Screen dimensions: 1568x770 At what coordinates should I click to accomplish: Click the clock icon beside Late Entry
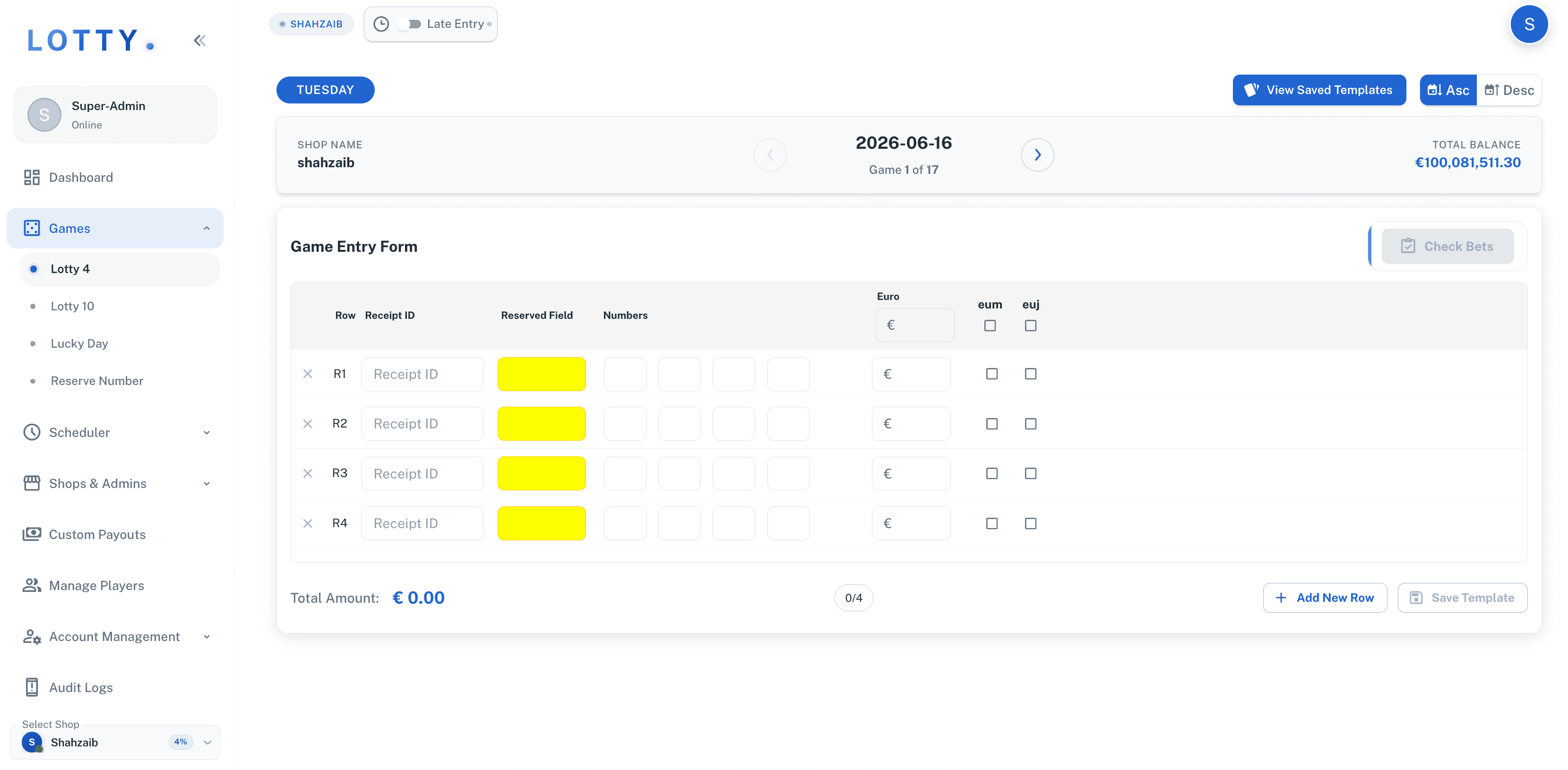pos(381,25)
